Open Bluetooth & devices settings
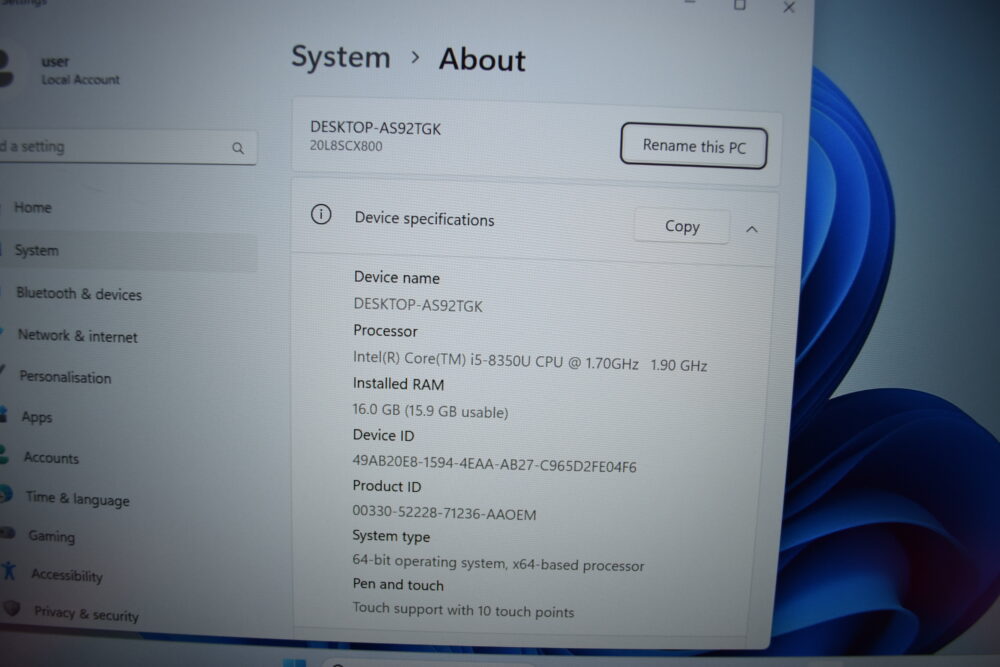 [x=78, y=293]
